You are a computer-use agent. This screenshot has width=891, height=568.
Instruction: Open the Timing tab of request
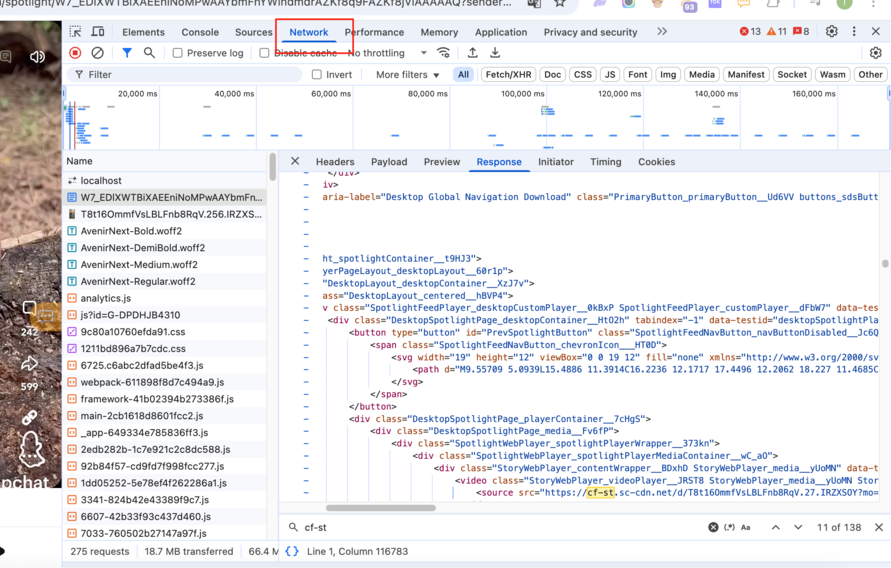pos(605,162)
